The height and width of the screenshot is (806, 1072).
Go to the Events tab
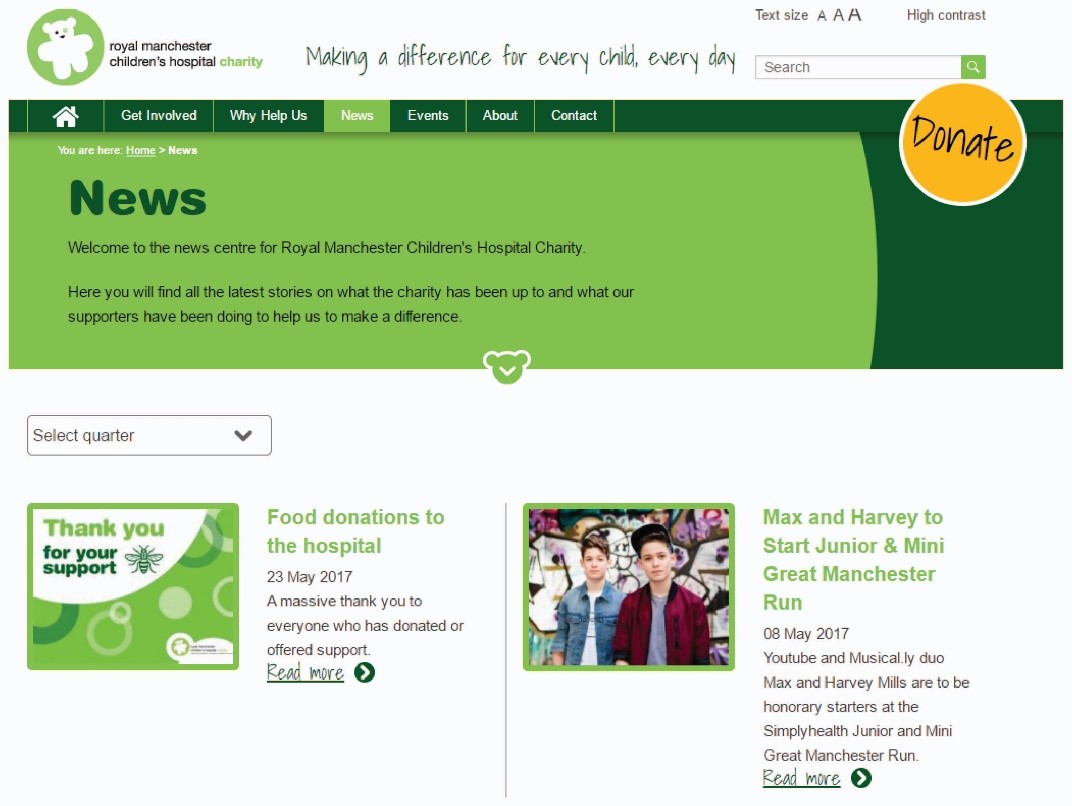428,116
